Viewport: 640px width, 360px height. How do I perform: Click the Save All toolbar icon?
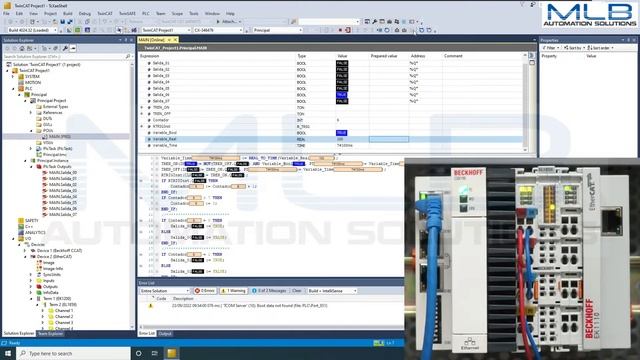click(70, 22)
